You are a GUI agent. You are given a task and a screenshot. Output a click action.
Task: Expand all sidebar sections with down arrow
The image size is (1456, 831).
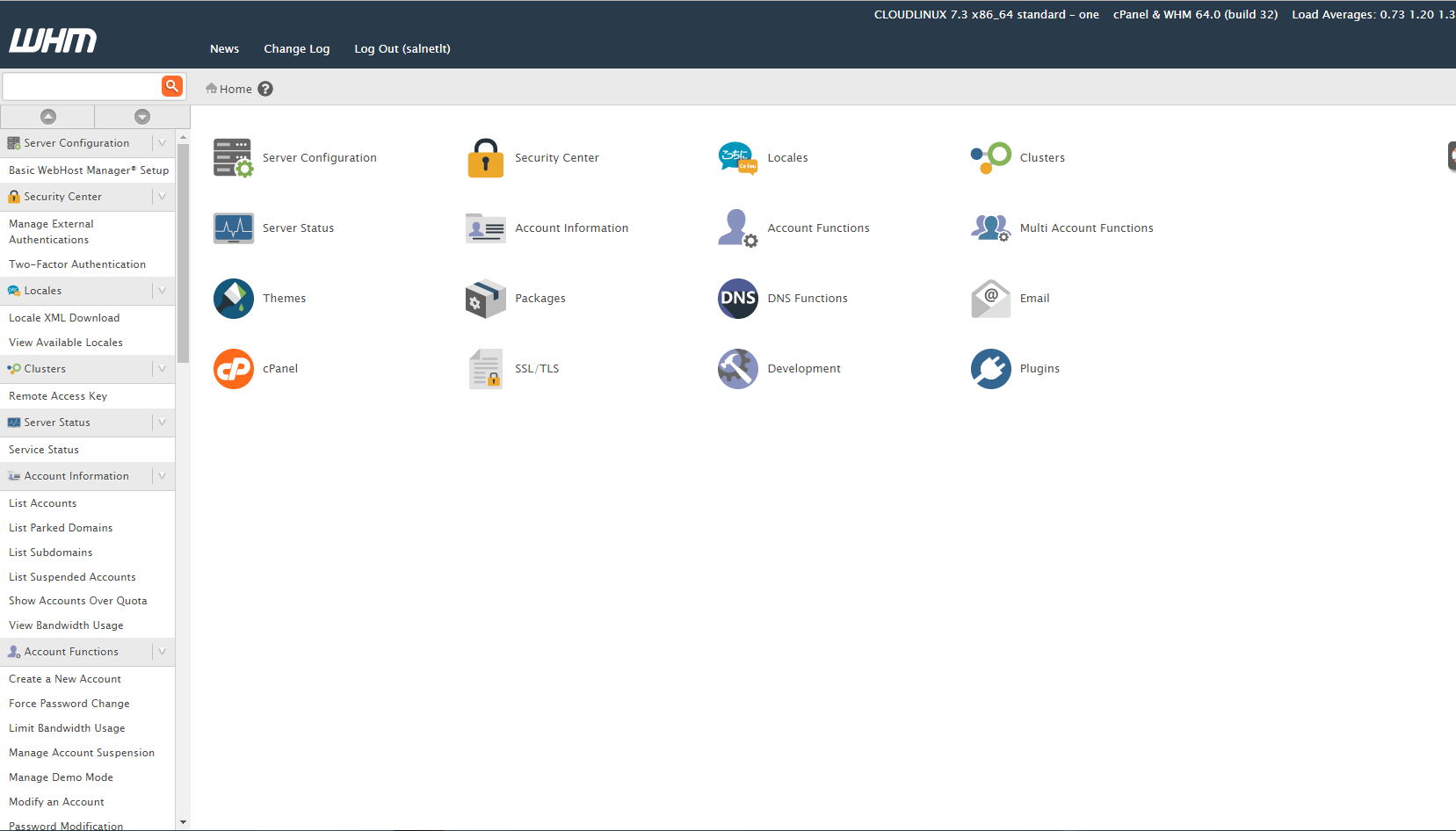[142, 117]
